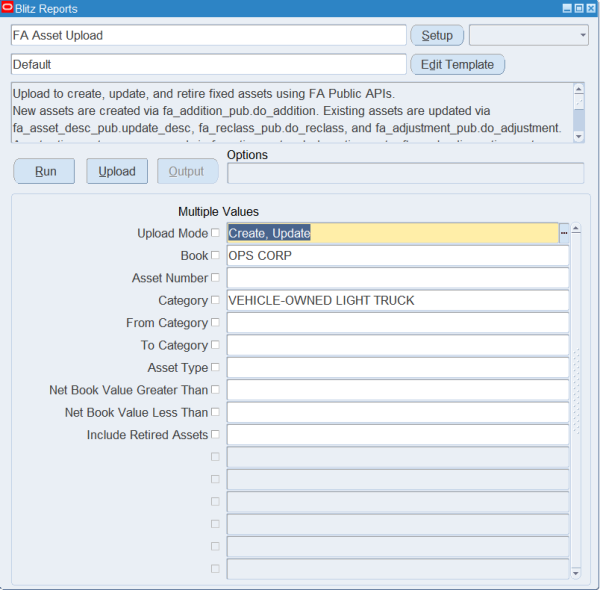Click the Setup button

[x=437, y=35]
